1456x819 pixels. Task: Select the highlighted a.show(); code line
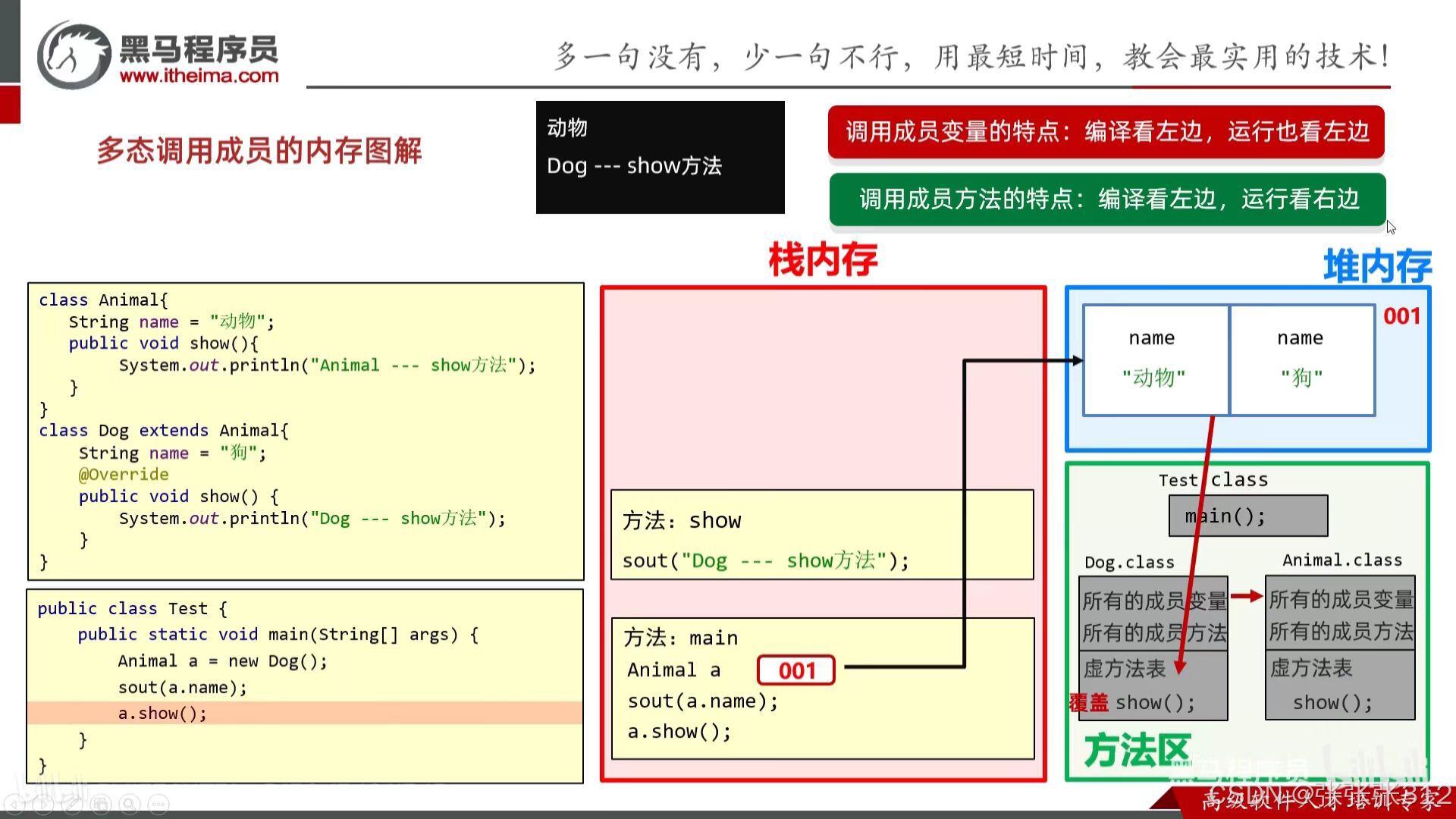point(162,714)
